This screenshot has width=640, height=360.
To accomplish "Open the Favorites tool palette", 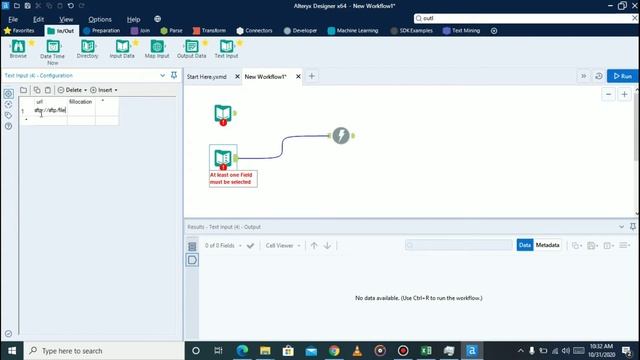I will [x=19, y=31].
